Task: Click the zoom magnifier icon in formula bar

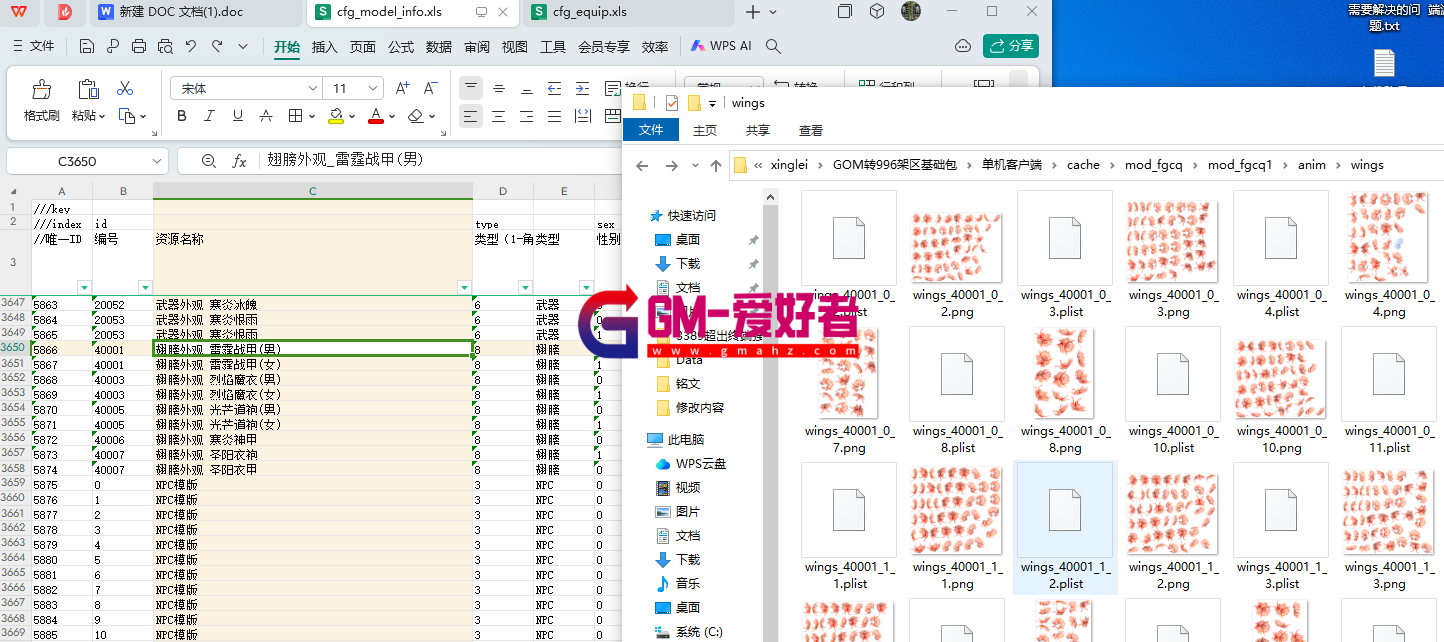Action: tap(209, 161)
